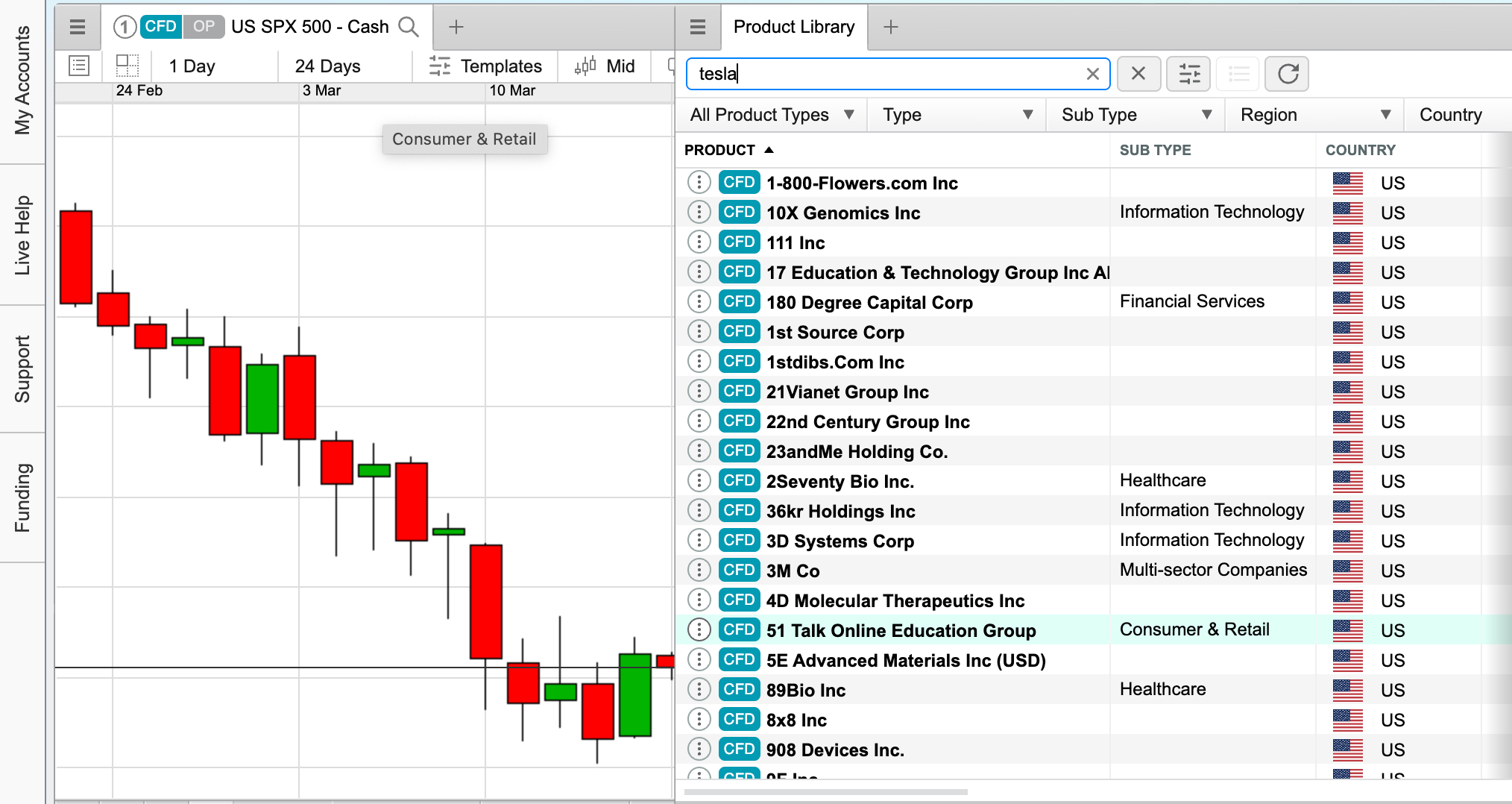Select the CFD badge in chart tab
The height and width of the screenshot is (804, 1512).
click(160, 27)
